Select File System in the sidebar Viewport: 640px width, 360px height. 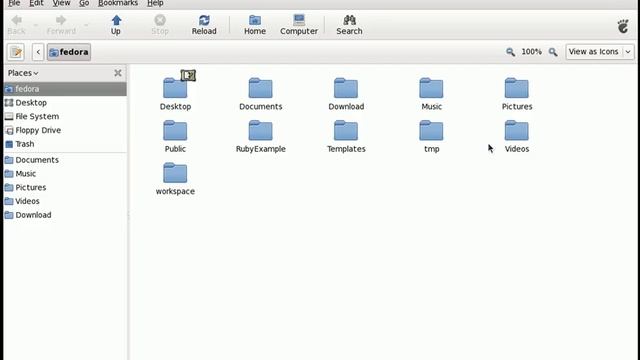coord(65,116)
